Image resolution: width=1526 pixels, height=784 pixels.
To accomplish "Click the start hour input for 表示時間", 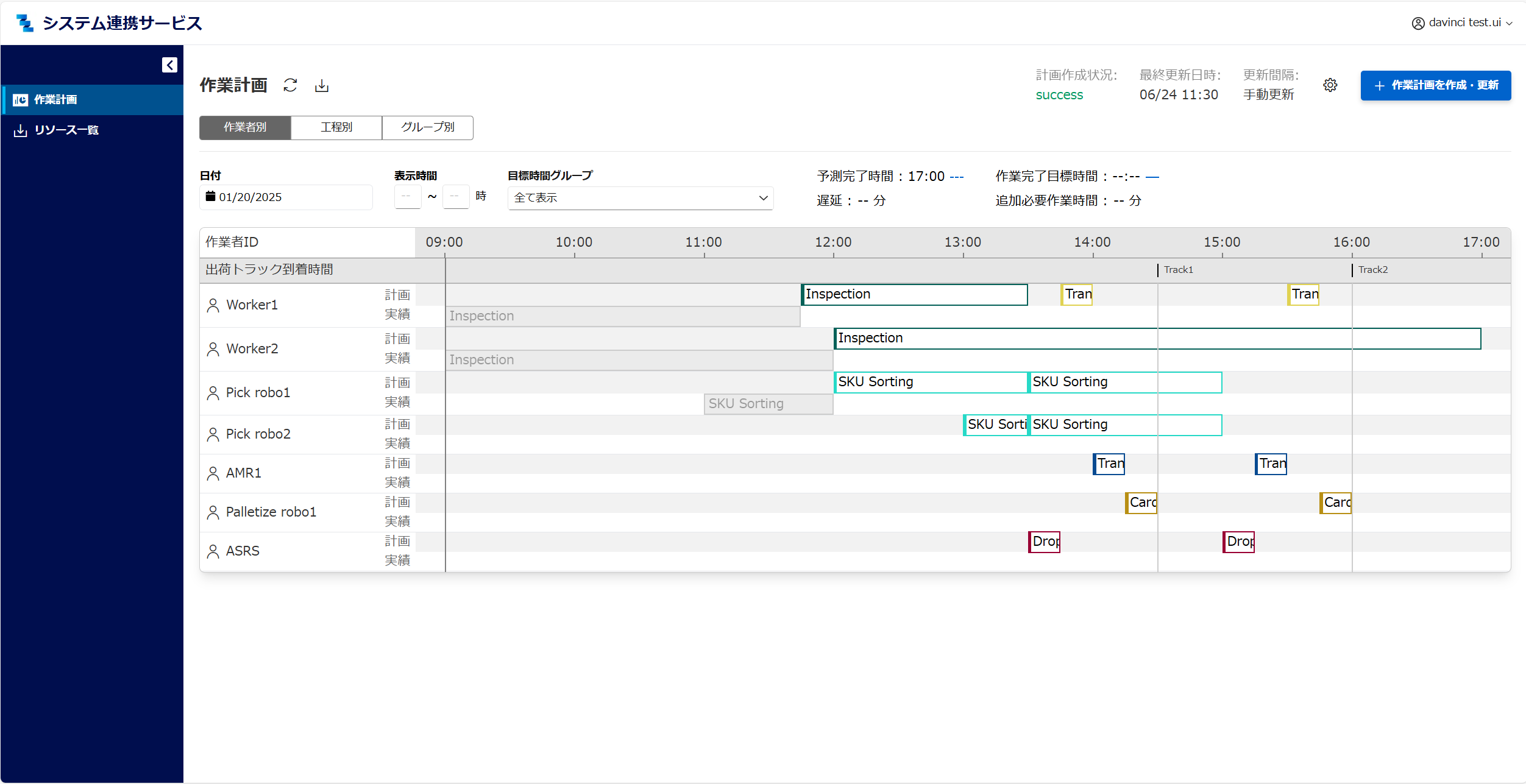I will point(408,197).
